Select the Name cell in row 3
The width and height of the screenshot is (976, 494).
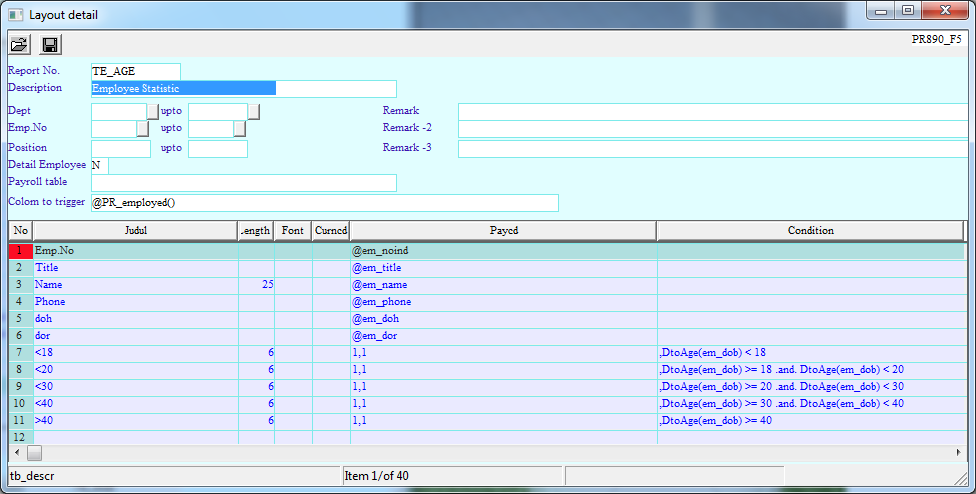[x=136, y=285]
